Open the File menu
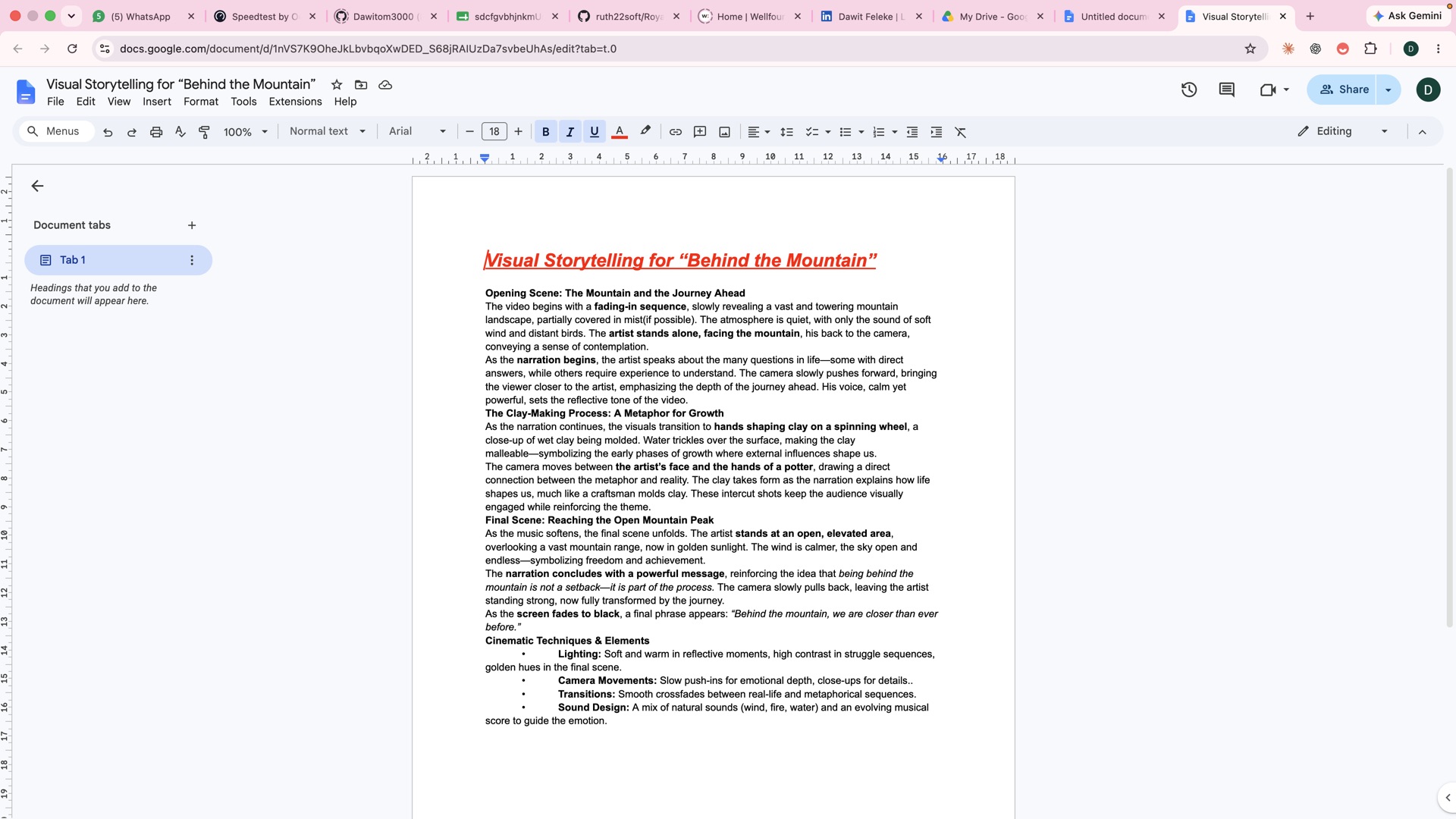The height and width of the screenshot is (819, 1456). (x=55, y=102)
